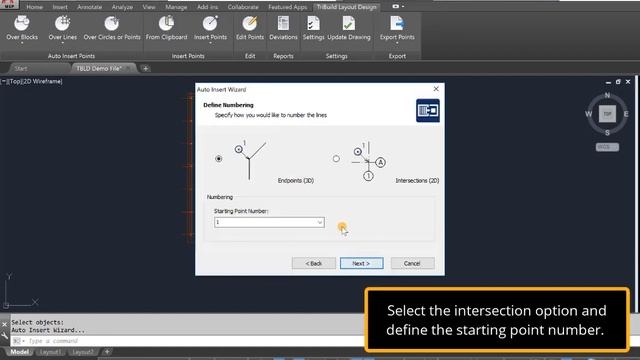
Task: Open the Annotate ribbon tab
Action: tap(89, 7)
